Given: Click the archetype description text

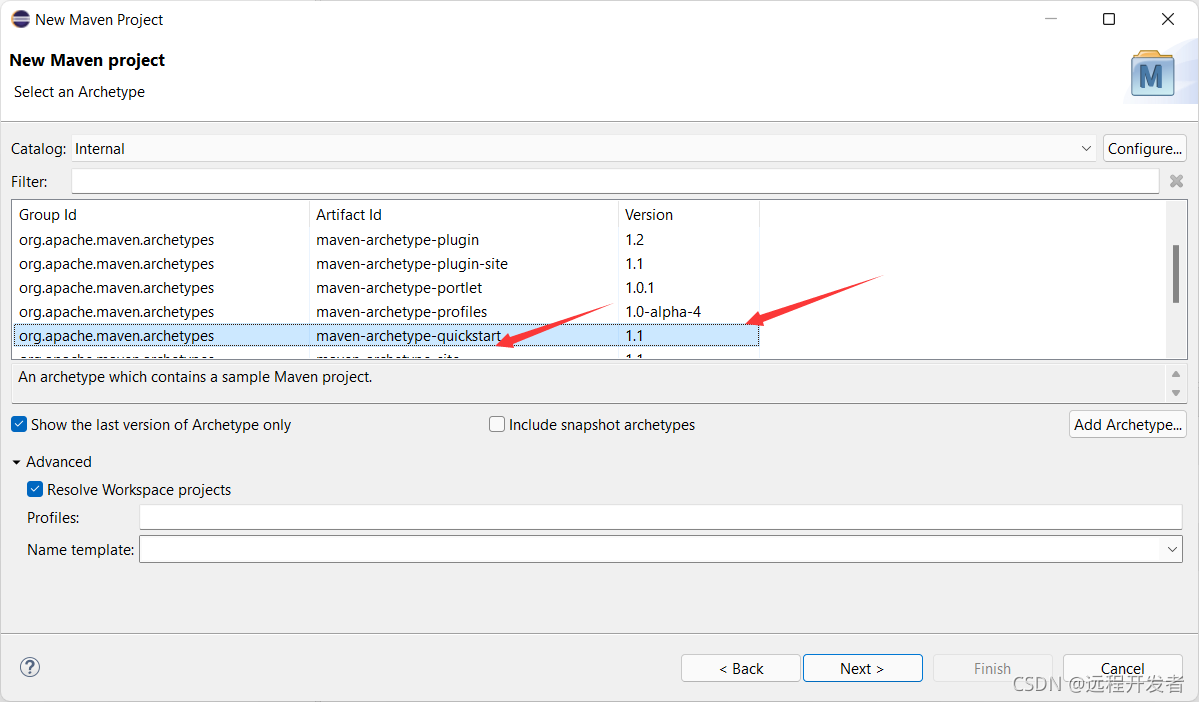Looking at the screenshot, I should click(195, 377).
